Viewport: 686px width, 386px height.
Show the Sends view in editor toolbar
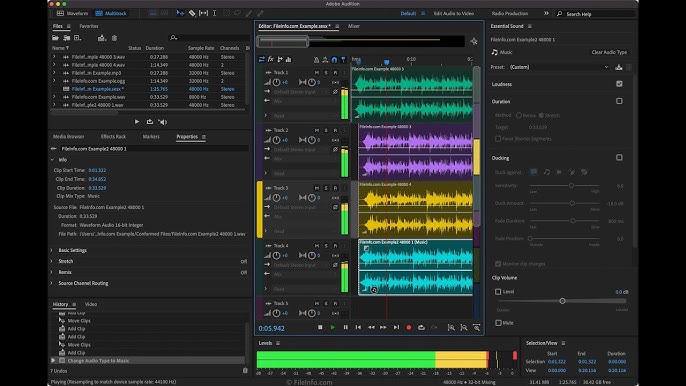pos(280,60)
